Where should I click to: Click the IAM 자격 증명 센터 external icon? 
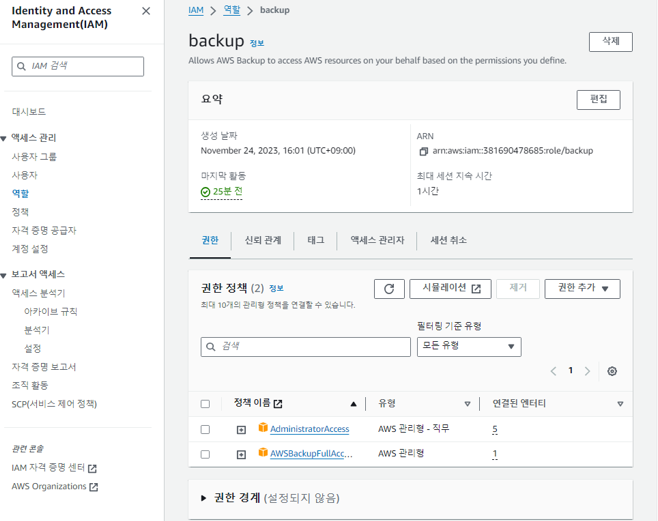tap(92, 468)
